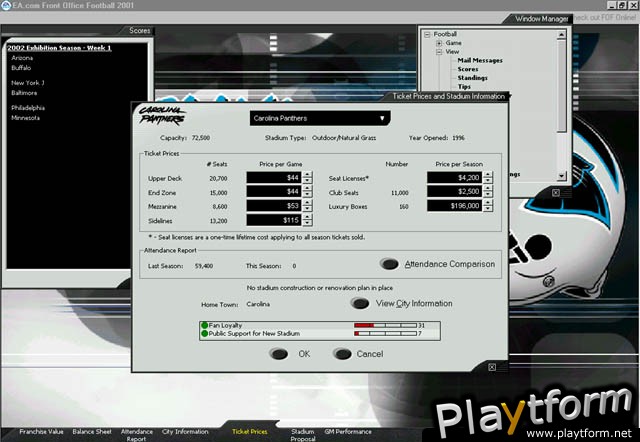Select Buffalo in the Scores list

point(21,68)
